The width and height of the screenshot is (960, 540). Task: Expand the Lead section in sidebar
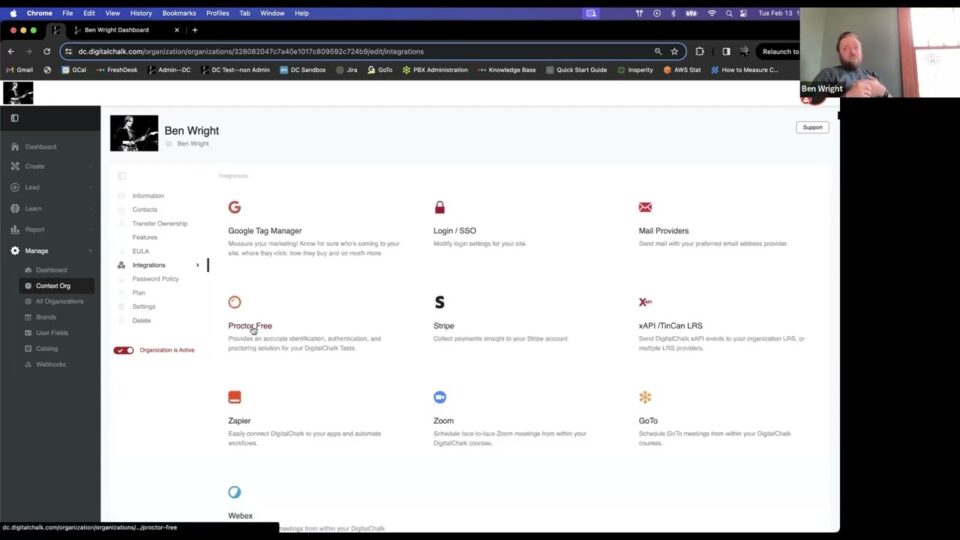pyautogui.click(x=91, y=187)
